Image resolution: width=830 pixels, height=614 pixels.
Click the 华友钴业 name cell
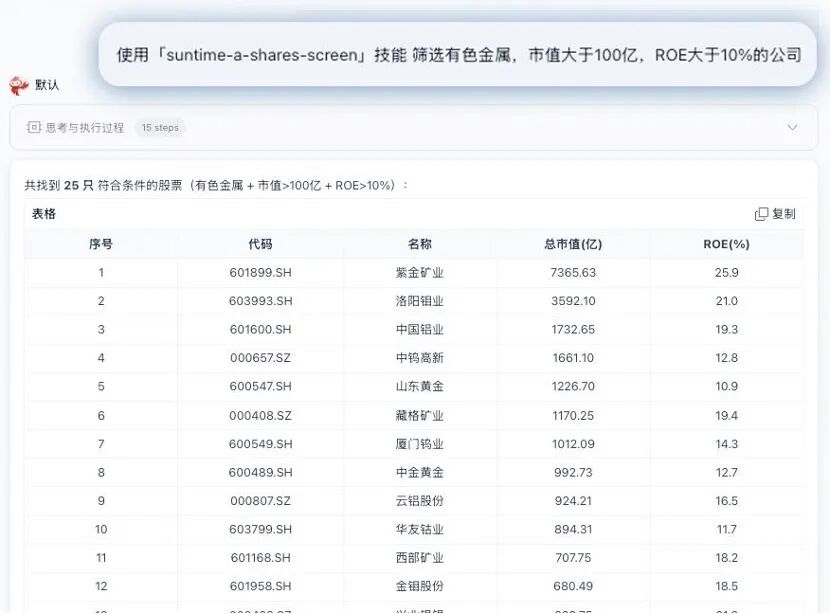(420, 529)
